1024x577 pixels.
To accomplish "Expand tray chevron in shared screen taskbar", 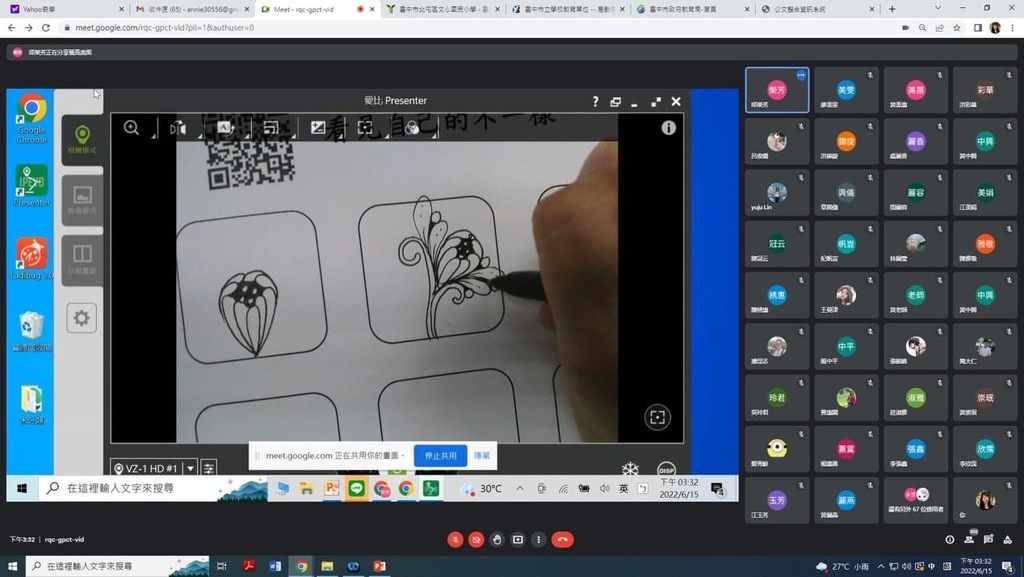I will (x=520, y=488).
